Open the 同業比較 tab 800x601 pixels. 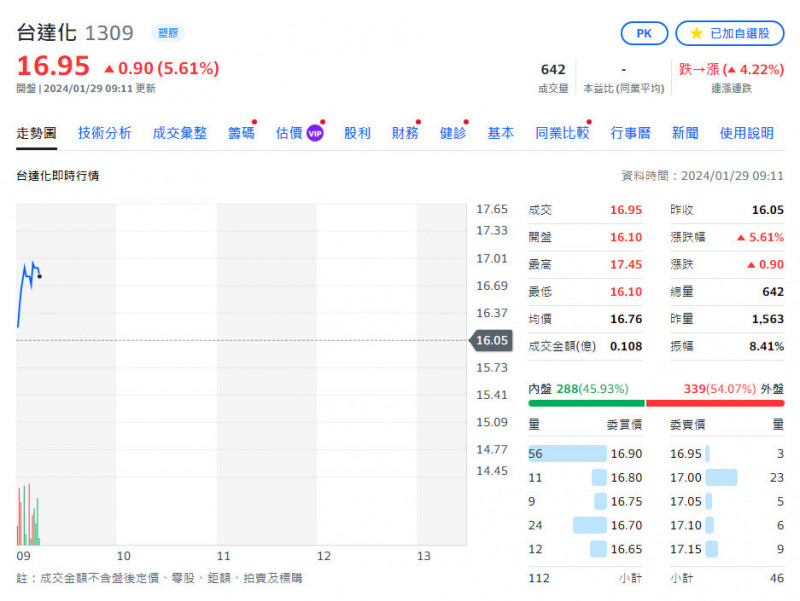pyautogui.click(x=562, y=133)
